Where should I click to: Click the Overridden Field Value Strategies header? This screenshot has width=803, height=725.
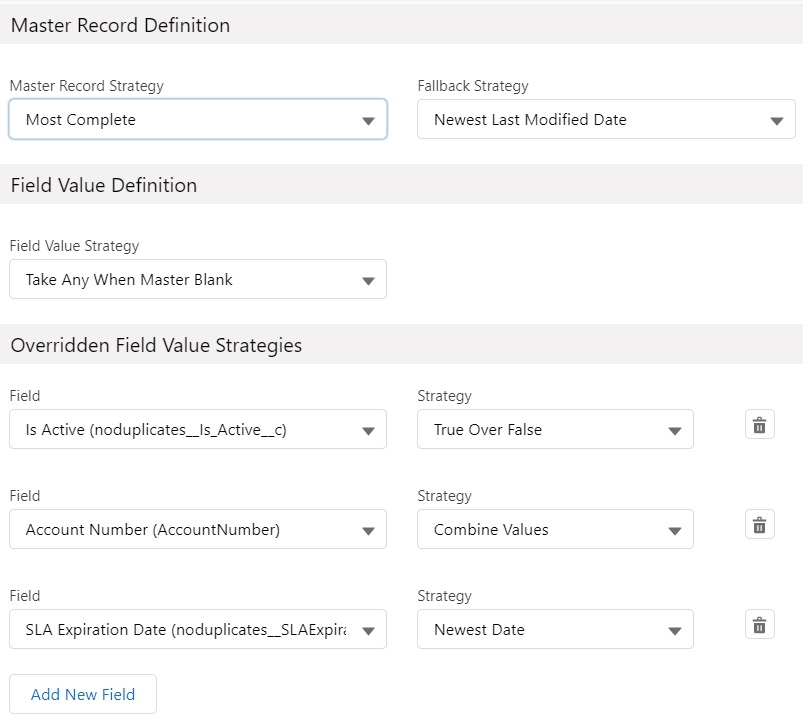tap(156, 345)
